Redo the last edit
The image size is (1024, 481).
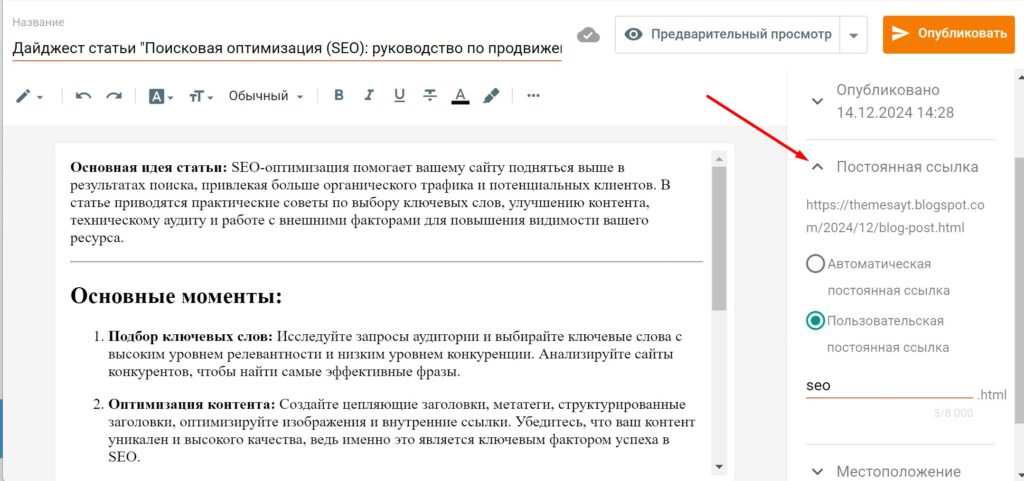point(114,96)
